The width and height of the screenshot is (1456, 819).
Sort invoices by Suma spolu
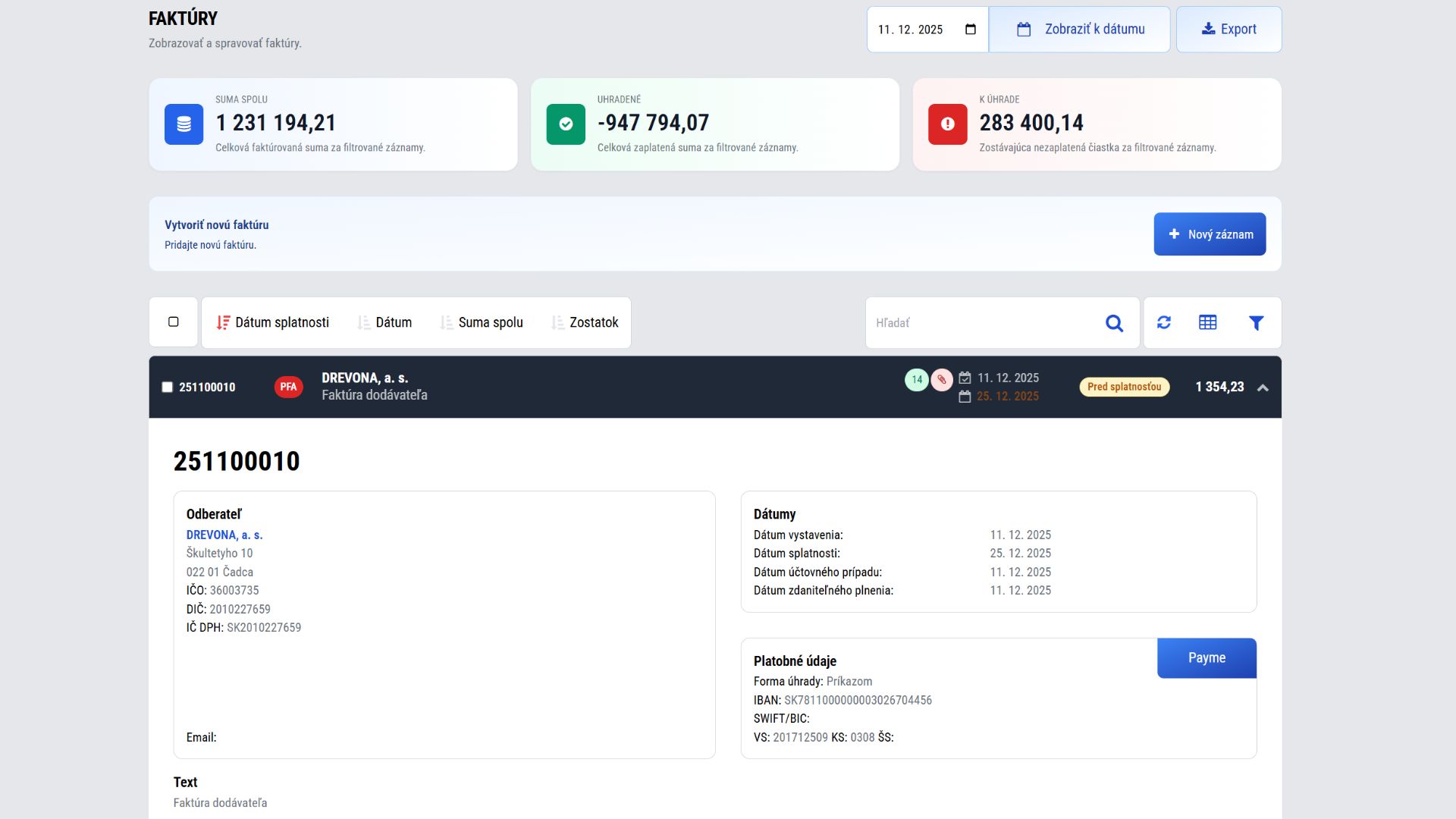pyautogui.click(x=482, y=322)
